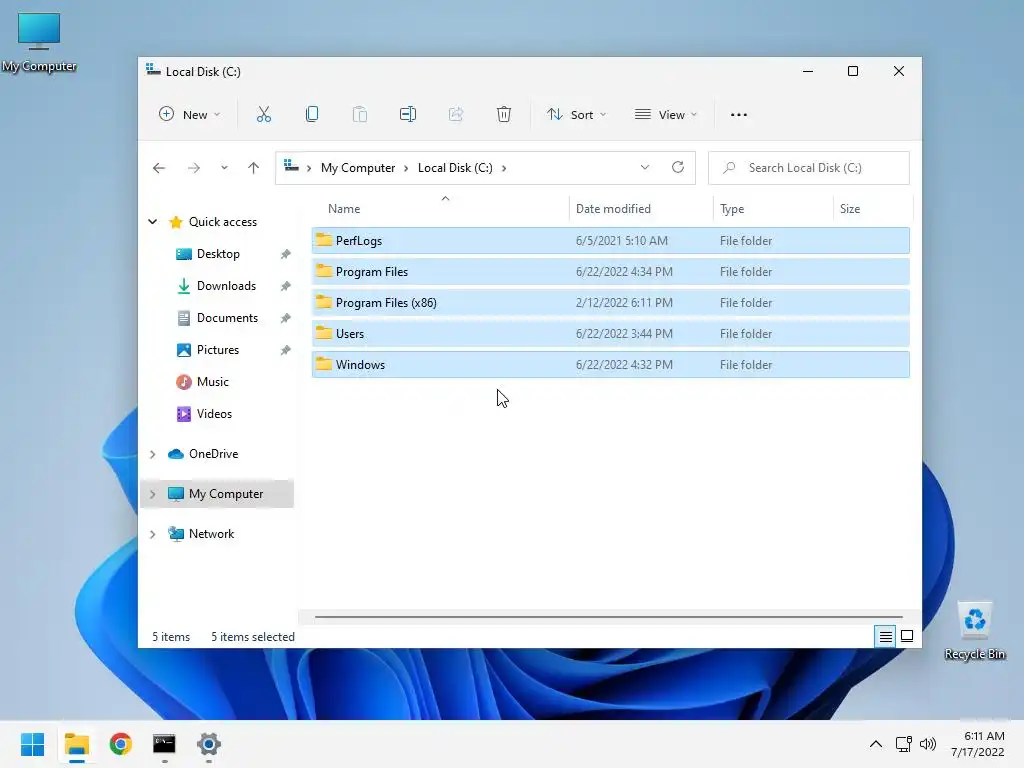Go forward with the right arrow
This screenshot has height=768, width=1024.
pos(193,168)
